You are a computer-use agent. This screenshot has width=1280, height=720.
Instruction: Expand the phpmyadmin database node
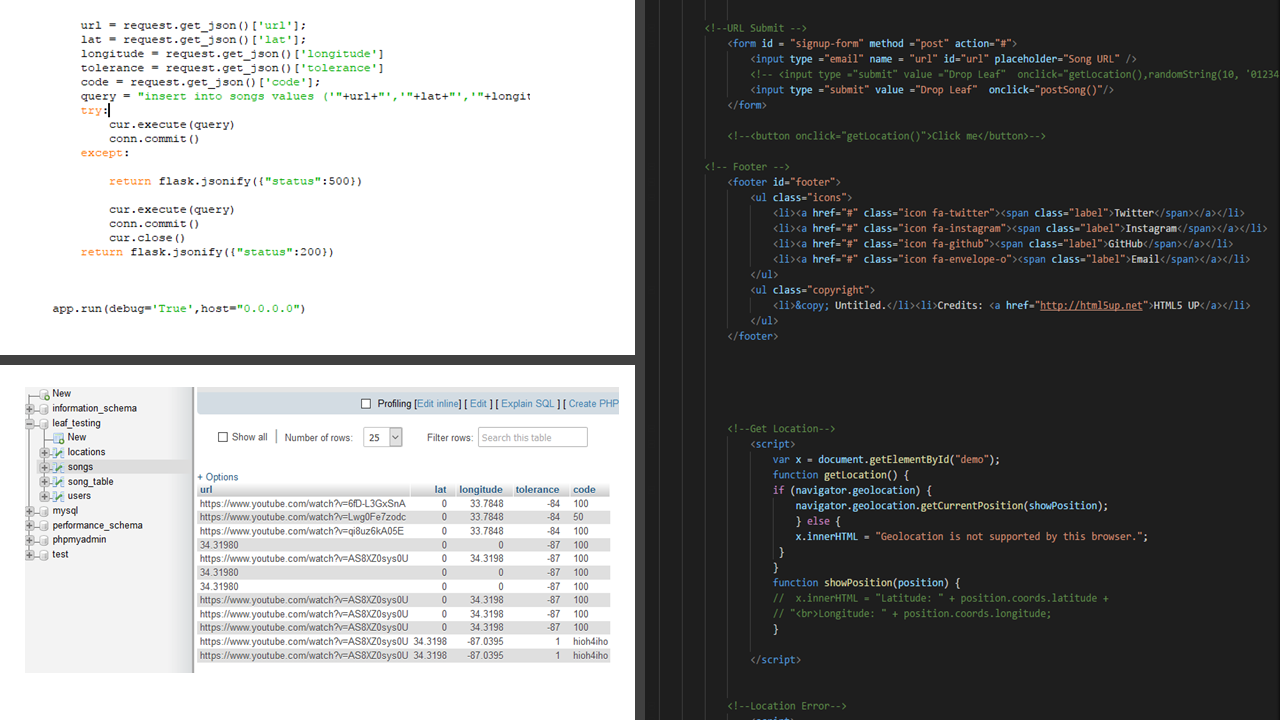click(30, 540)
